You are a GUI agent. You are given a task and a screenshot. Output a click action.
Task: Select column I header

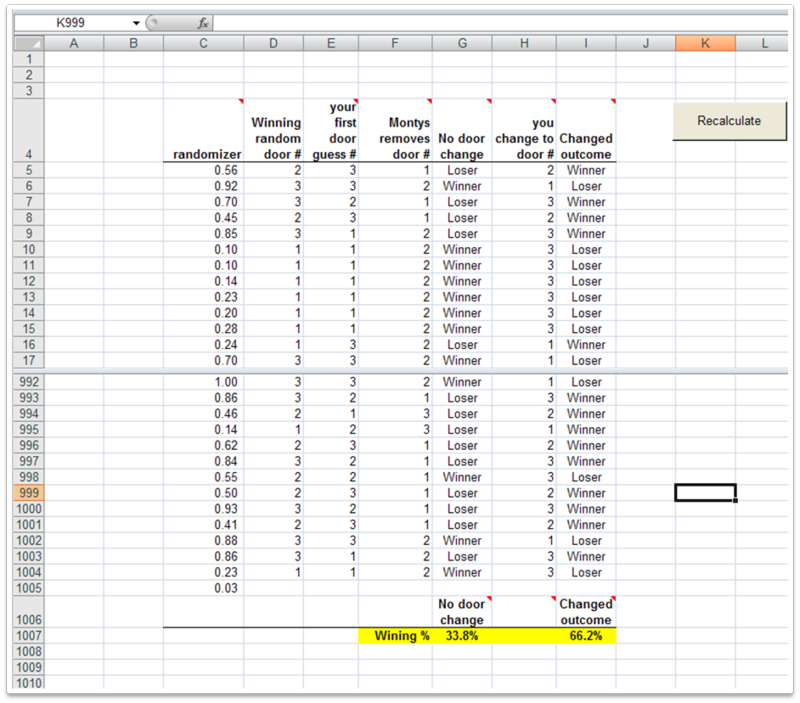(586, 43)
